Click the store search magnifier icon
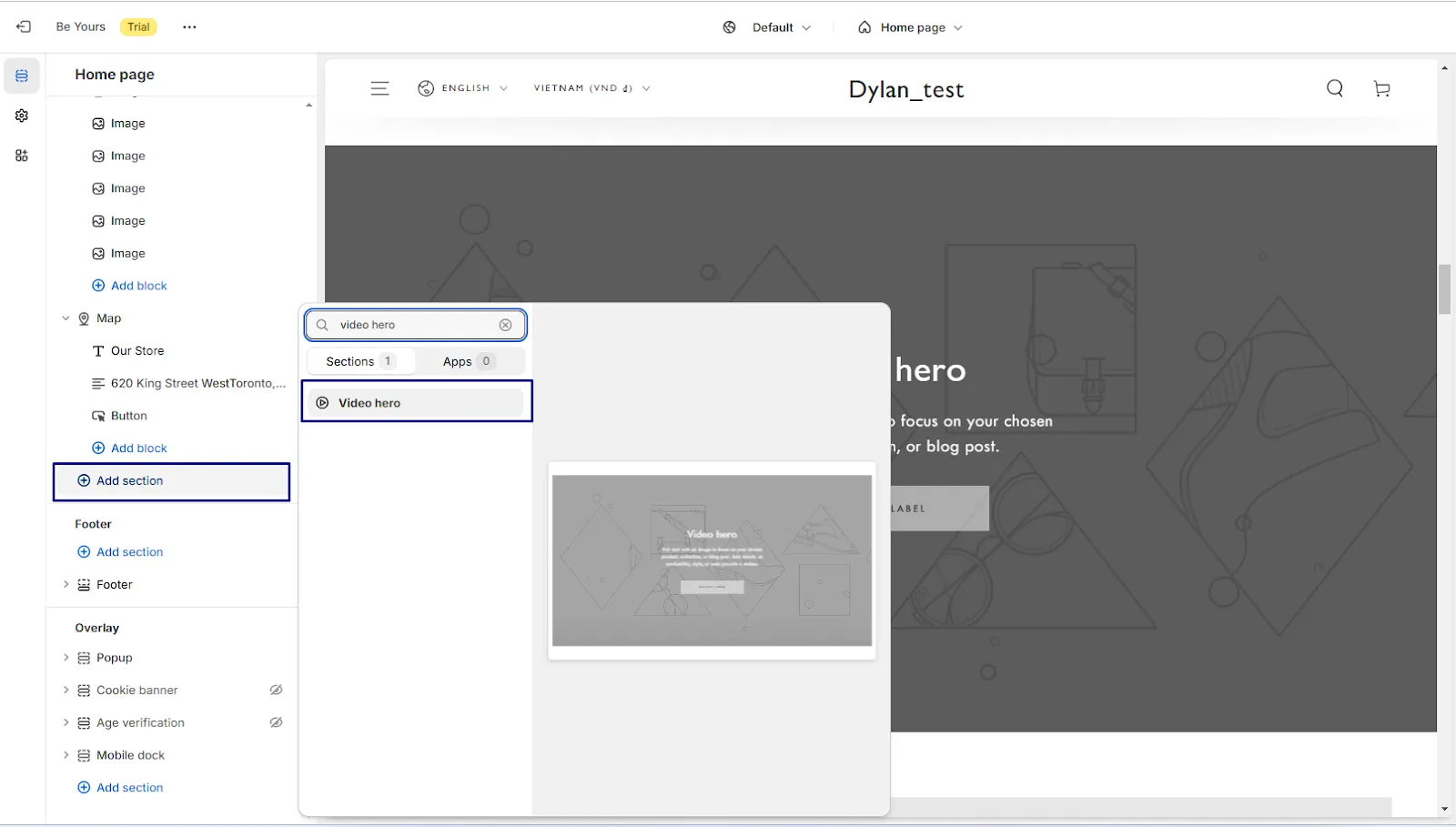The height and width of the screenshot is (827, 1456). (1335, 88)
